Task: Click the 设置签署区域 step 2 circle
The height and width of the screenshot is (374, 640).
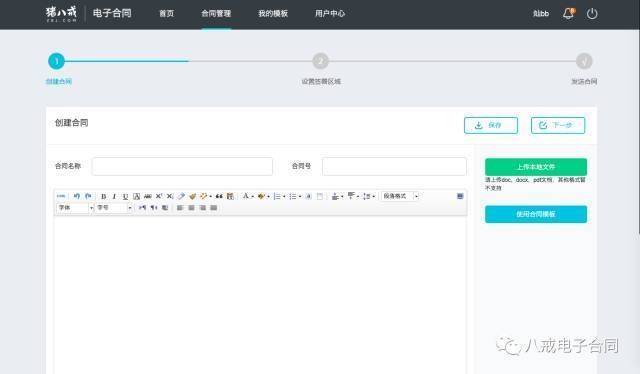Action: point(320,61)
